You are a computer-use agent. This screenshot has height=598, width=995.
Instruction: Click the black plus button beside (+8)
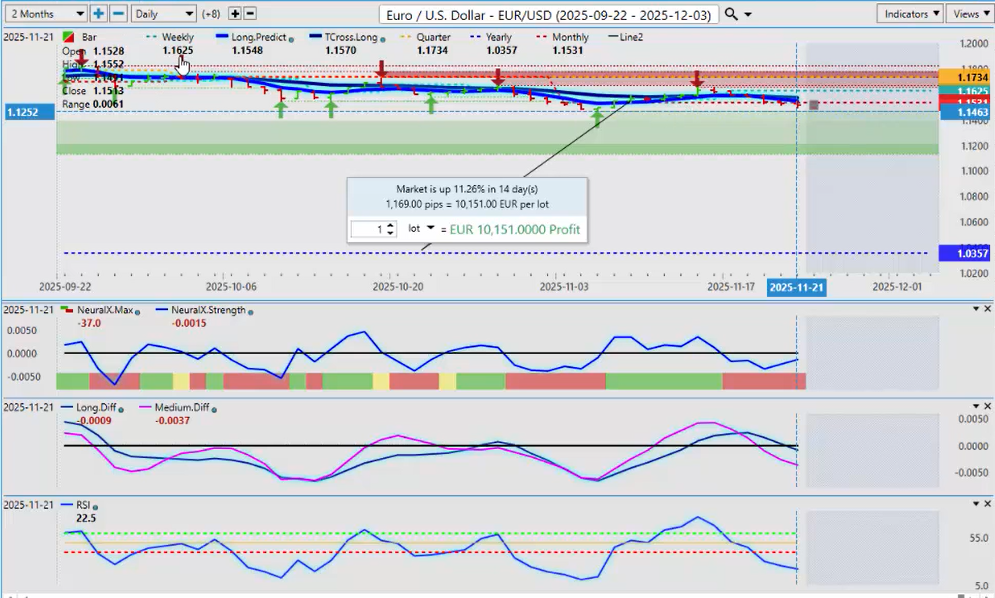pos(235,13)
